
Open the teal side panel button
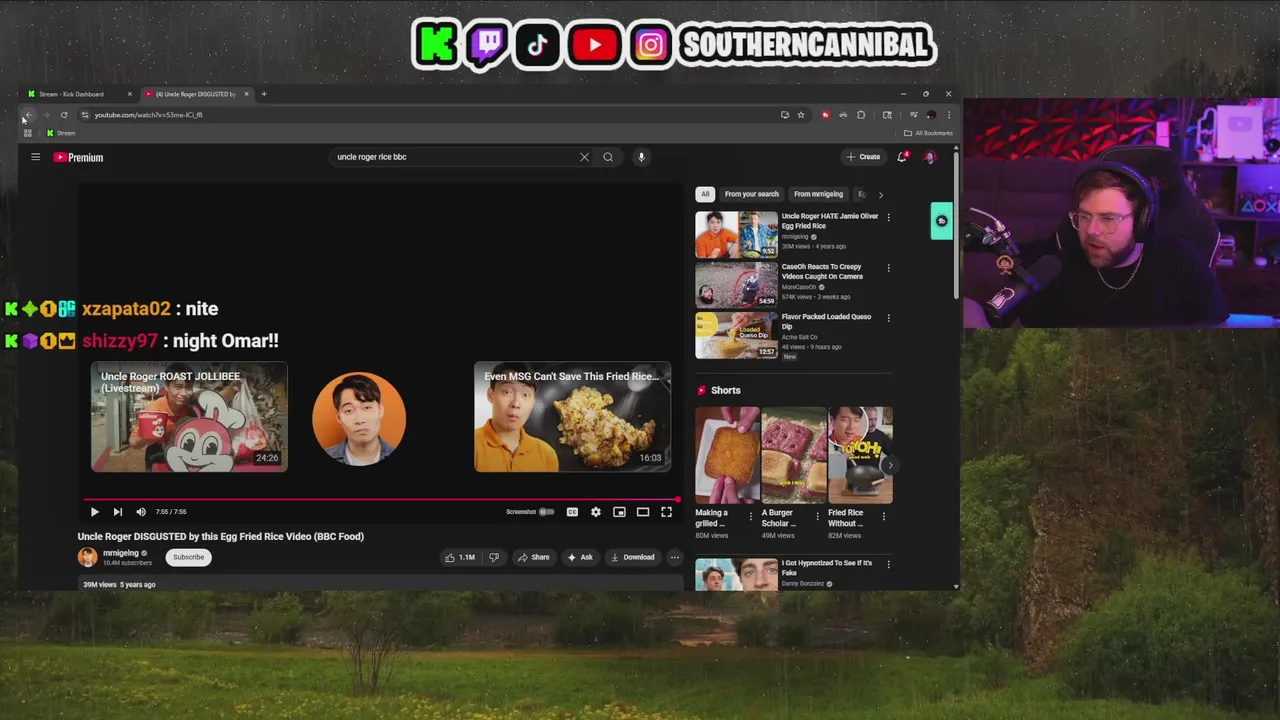click(x=942, y=221)
